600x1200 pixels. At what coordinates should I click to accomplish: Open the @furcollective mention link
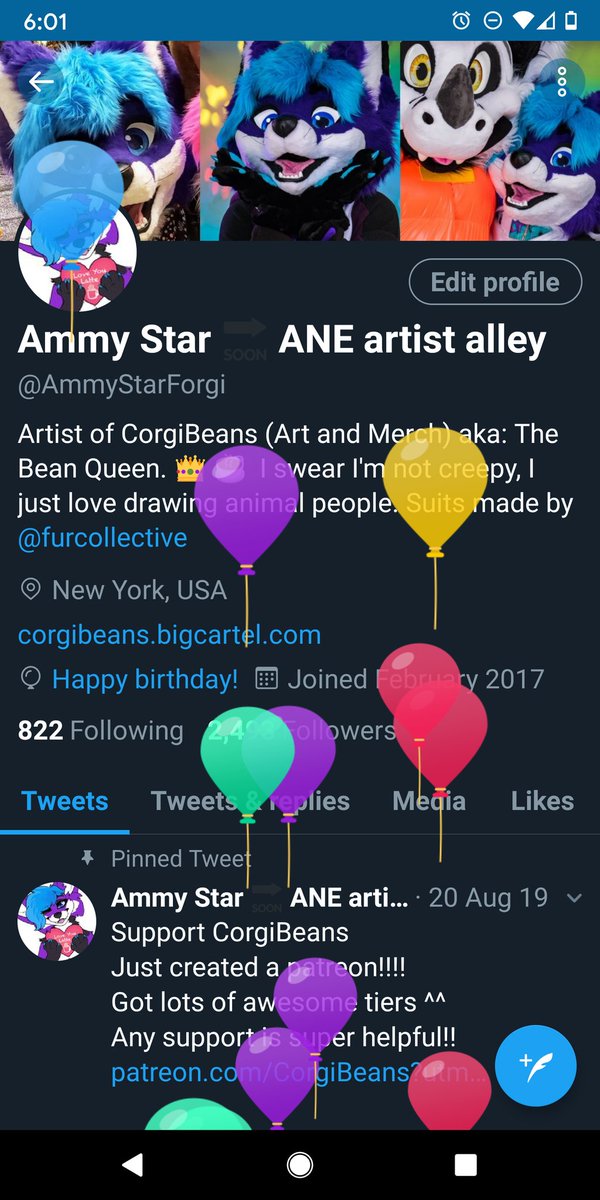pyautogui.click(x=103, y=538)
